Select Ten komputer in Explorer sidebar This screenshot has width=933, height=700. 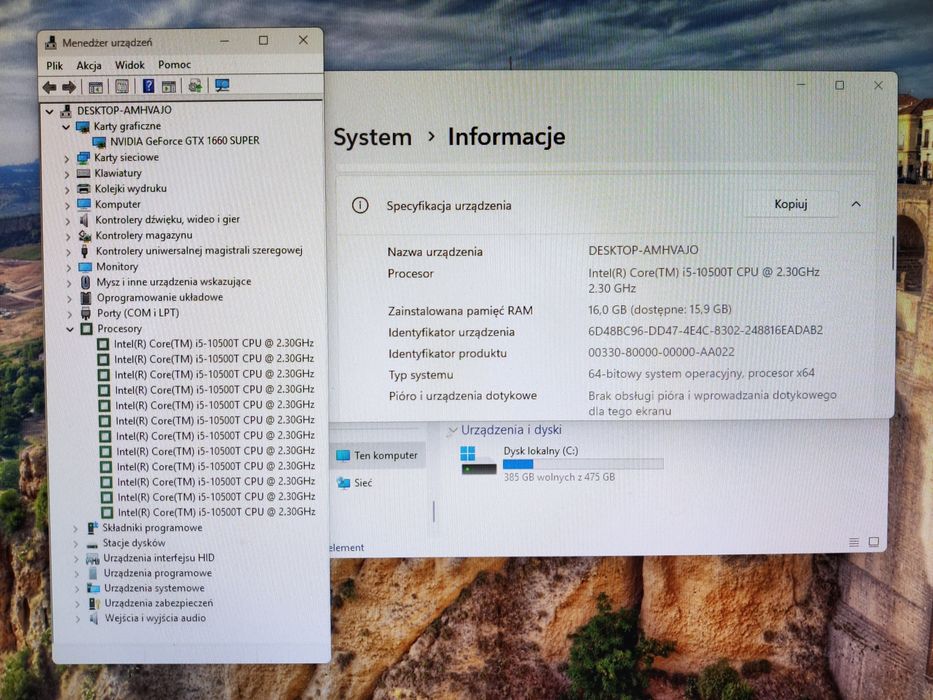378,456
